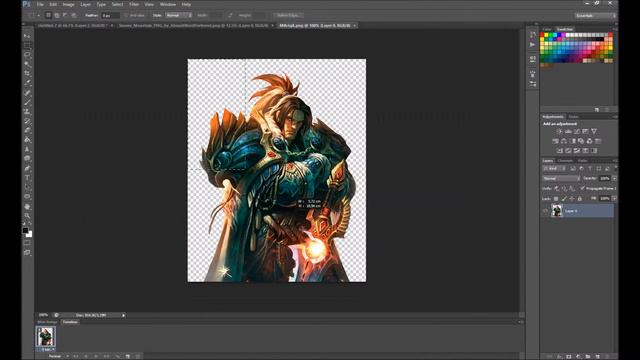Switch to the Channels tab
Screen dimensions: 640x360
pos(565,160)
